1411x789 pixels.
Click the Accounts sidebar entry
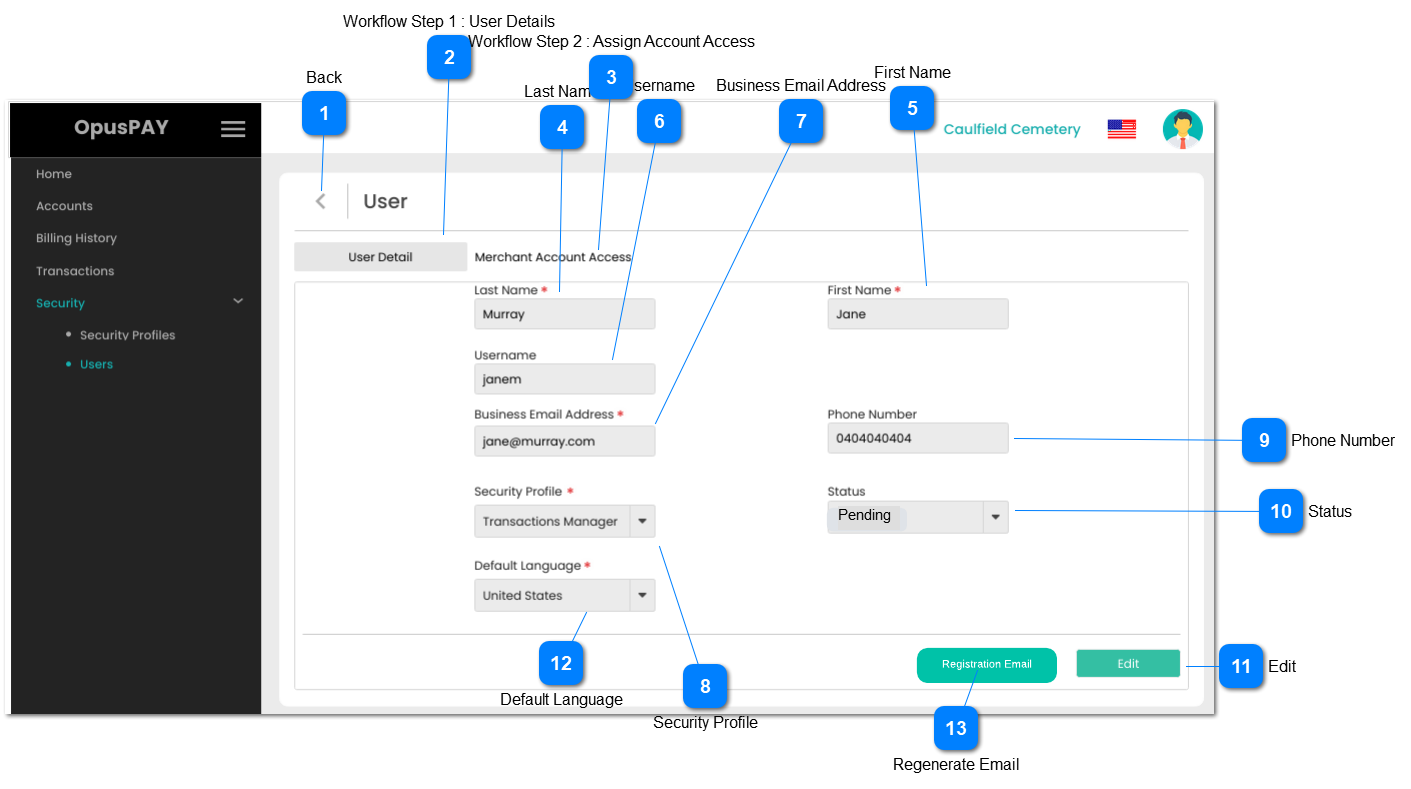point(64,205)
